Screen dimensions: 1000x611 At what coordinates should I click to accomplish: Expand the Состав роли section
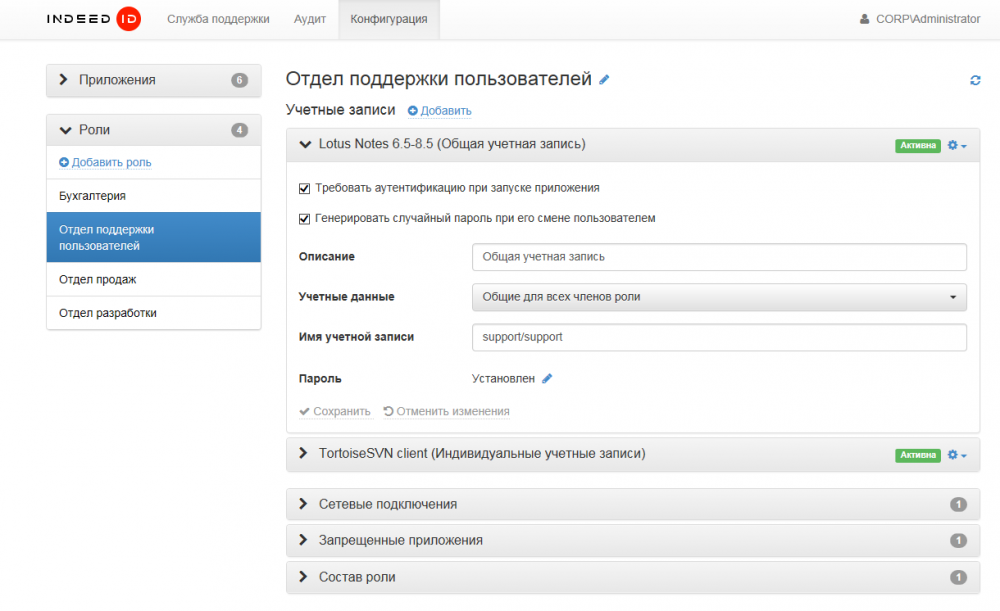[x=357, y=577]
